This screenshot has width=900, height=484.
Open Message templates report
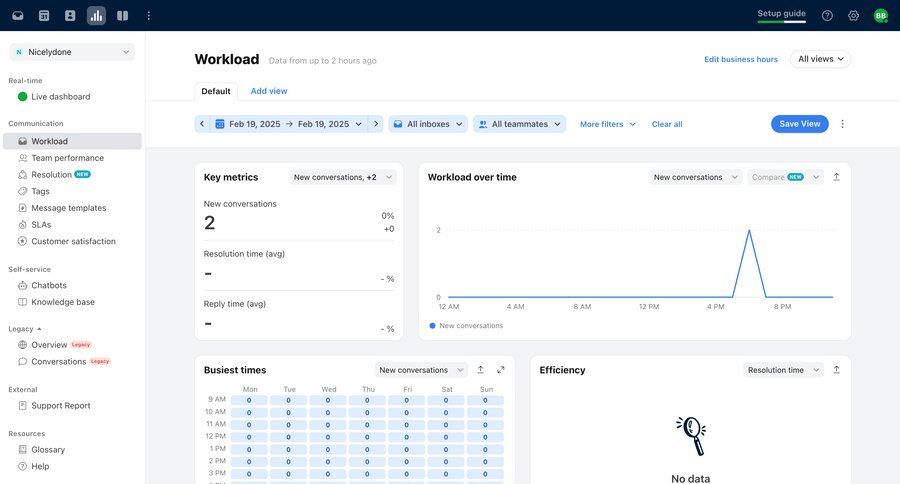68,208
